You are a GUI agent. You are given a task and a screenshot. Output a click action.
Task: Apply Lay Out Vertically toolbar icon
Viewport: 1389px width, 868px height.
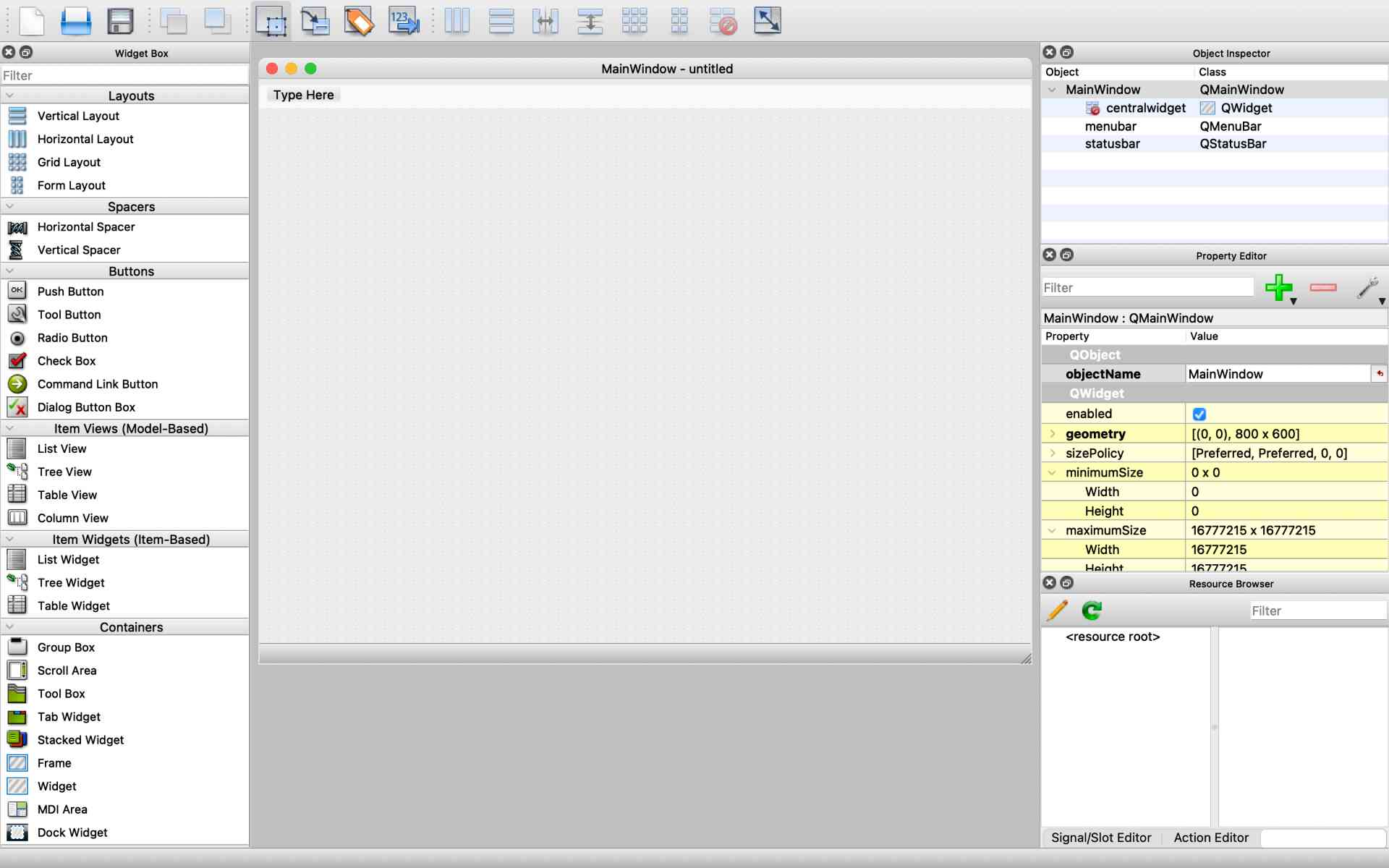coord(501,21)
